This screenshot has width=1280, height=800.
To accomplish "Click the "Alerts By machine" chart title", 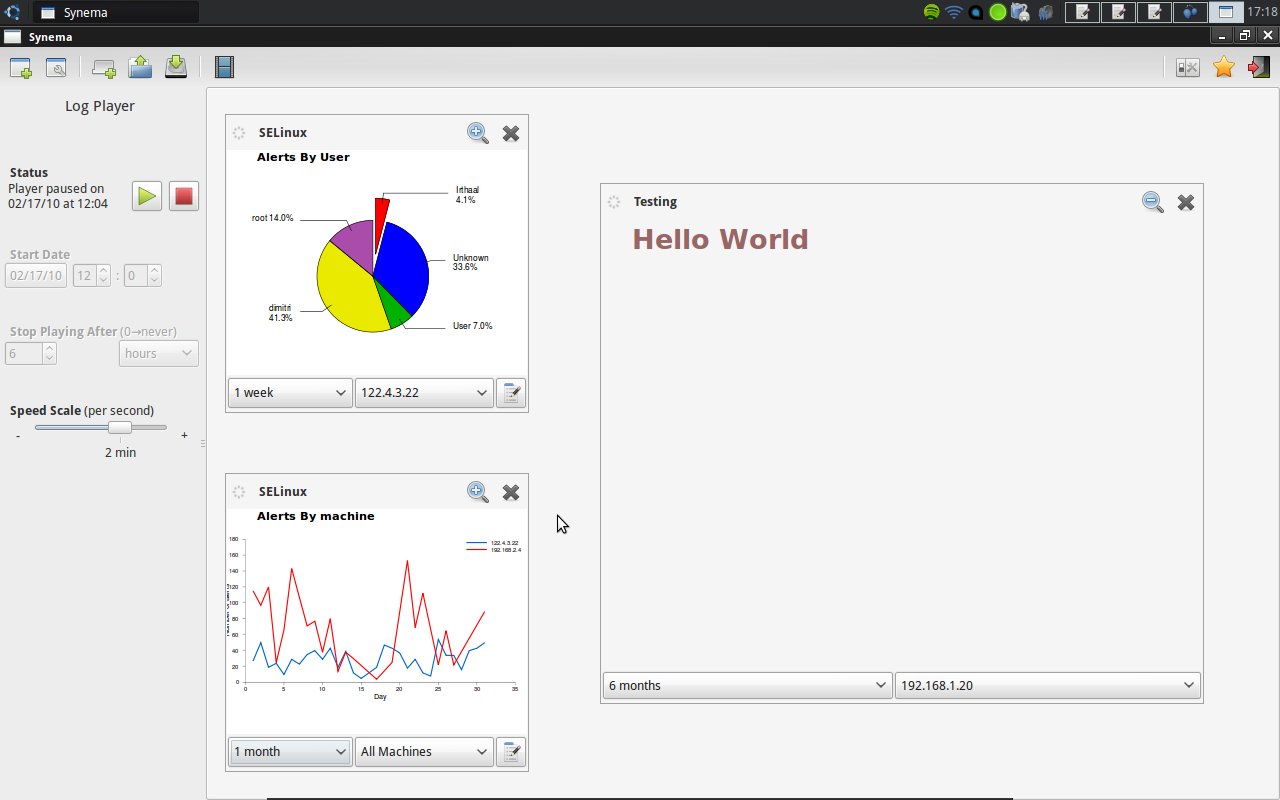I will pos(316,517).
